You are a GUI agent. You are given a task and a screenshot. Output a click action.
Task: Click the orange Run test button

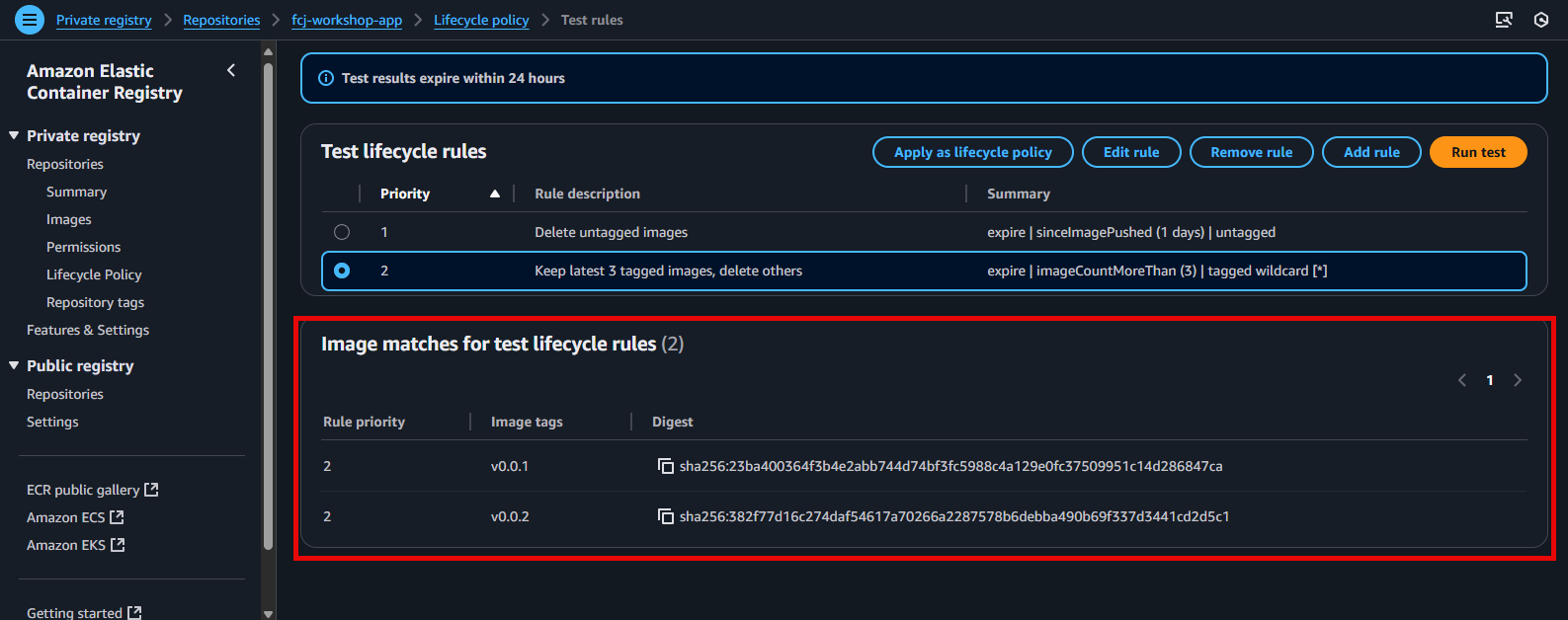(1478, 152)
